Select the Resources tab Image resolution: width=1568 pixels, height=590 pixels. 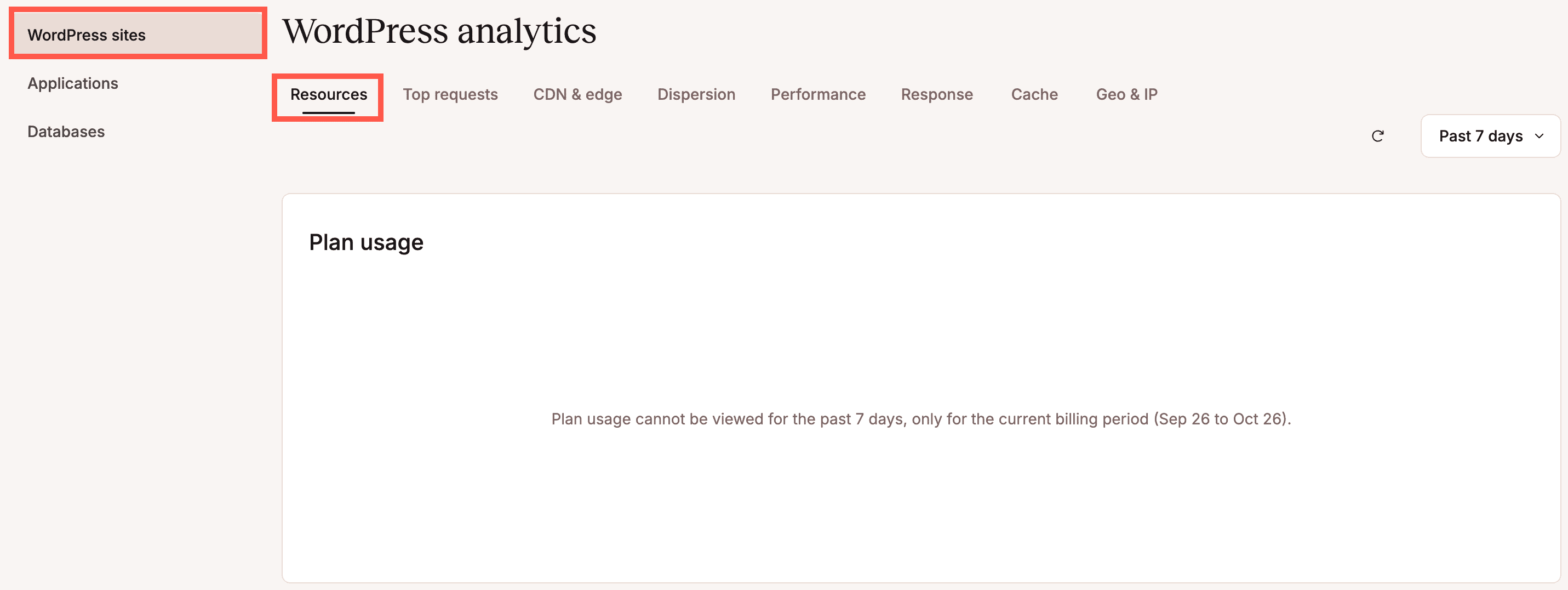(329, 94)
